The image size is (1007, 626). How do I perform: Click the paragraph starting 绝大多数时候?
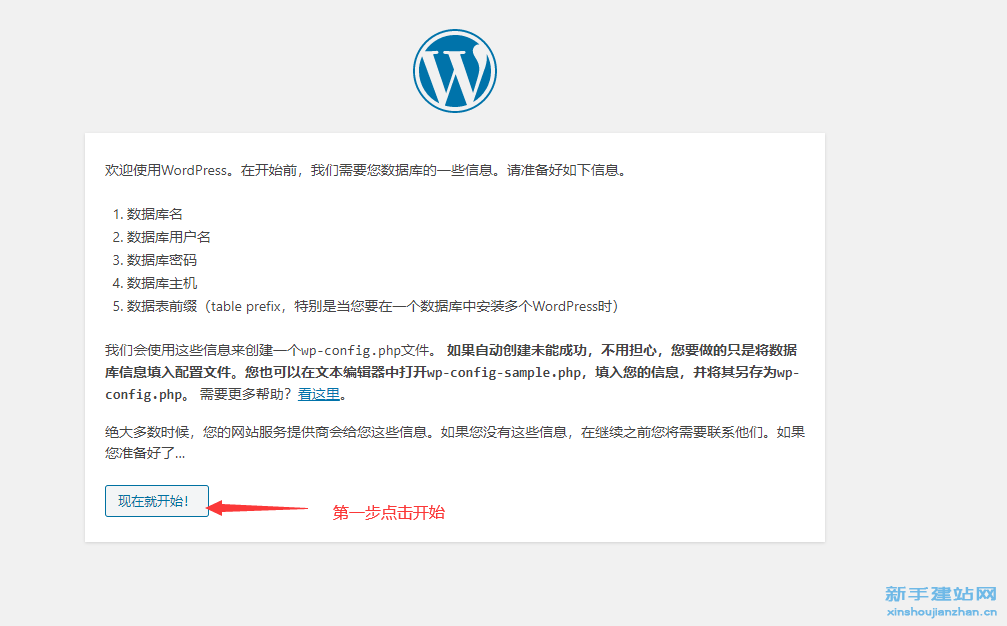click(455, 442)
